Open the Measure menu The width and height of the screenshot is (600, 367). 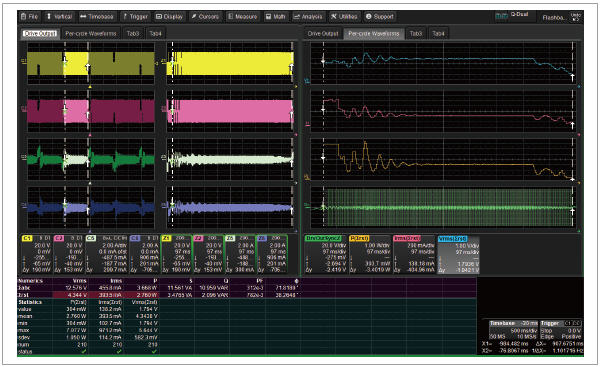tap(243, 16)
